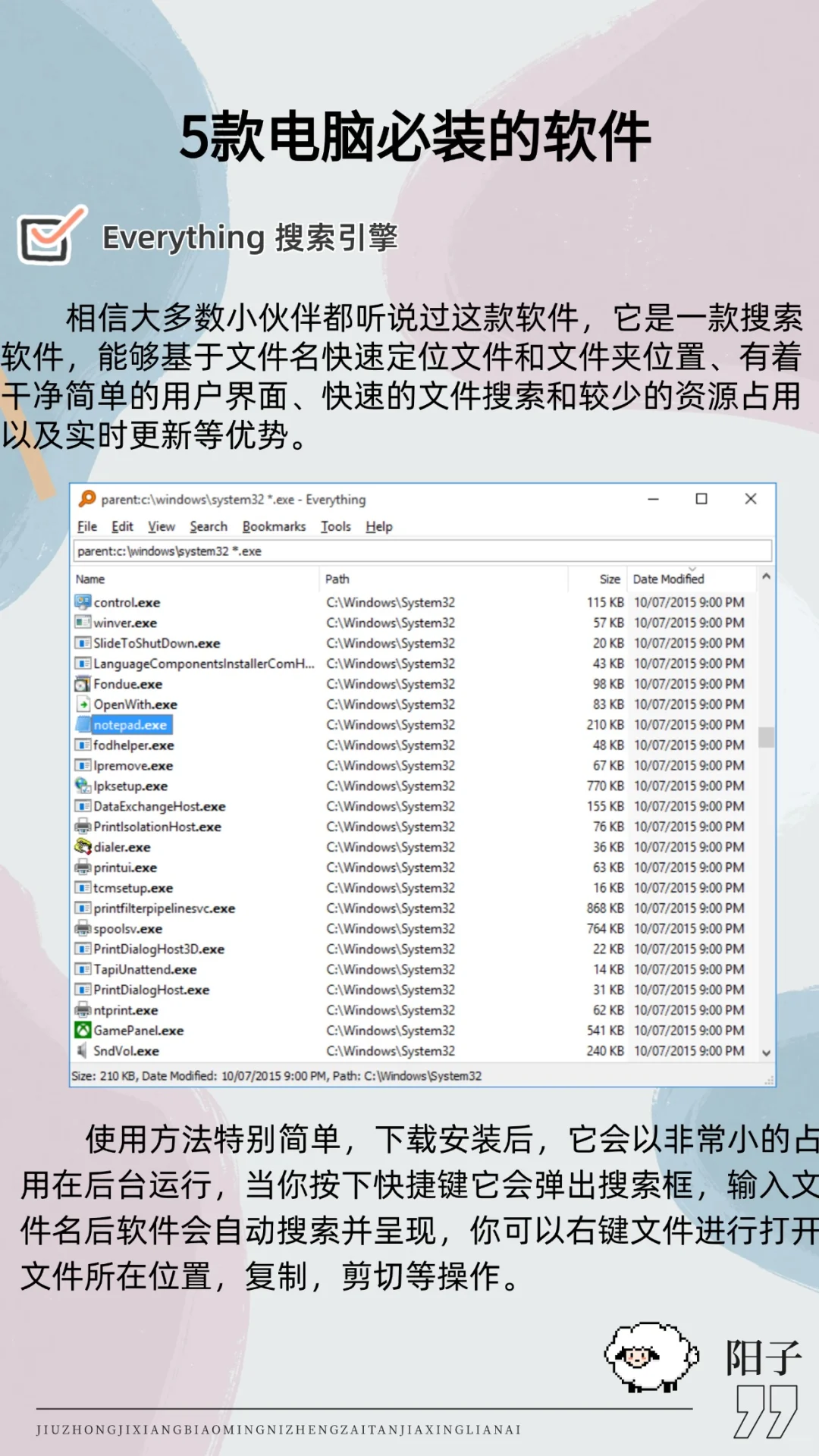Screen dimensions: 819x1456
Task: Click the dialer.exe phone icon
Action: coord(83,847)
